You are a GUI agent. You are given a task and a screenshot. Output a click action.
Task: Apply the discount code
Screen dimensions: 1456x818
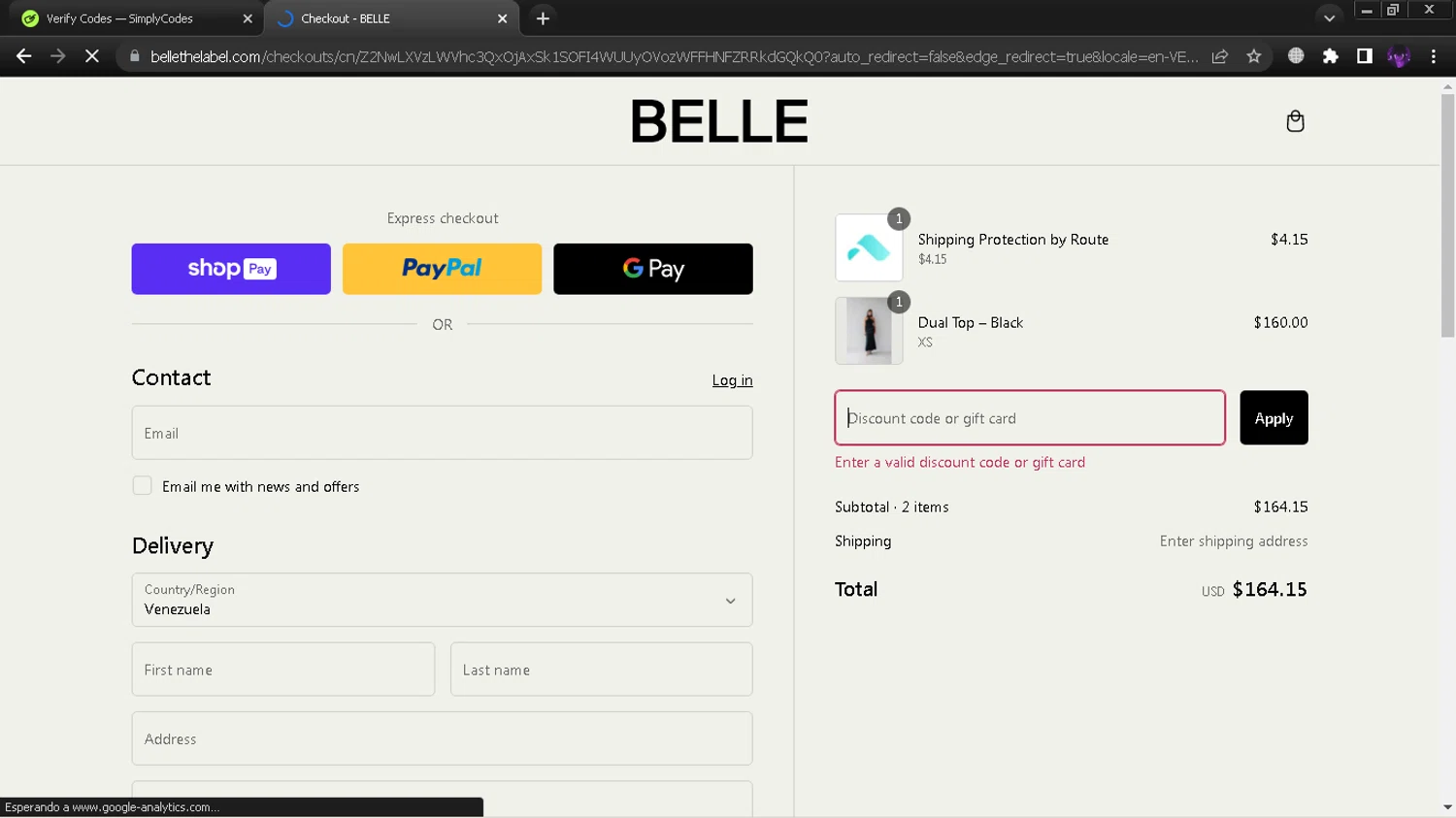click(x=1274, y=418)
